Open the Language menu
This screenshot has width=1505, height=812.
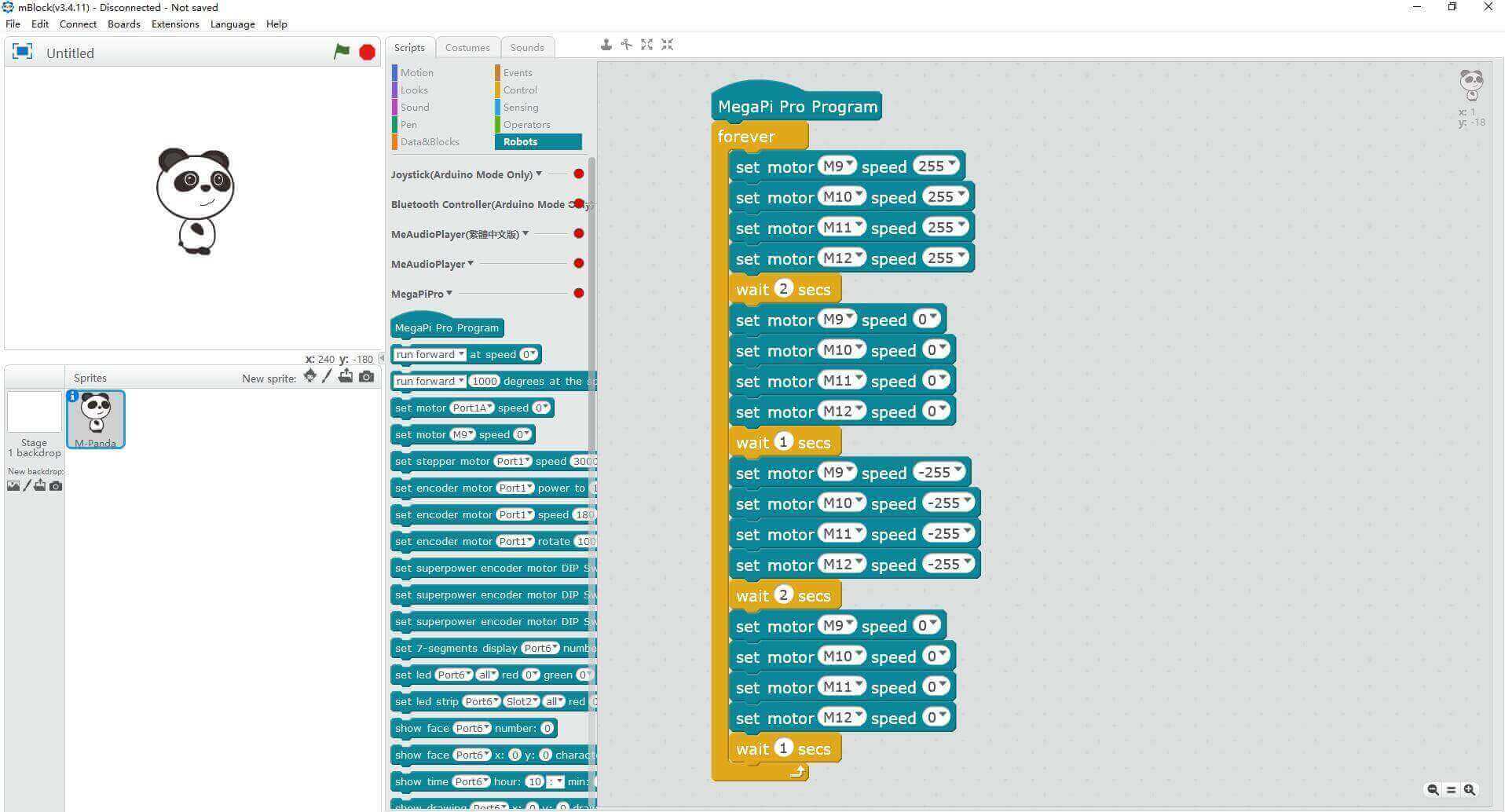pyautogui.click(x=233, y=24)
